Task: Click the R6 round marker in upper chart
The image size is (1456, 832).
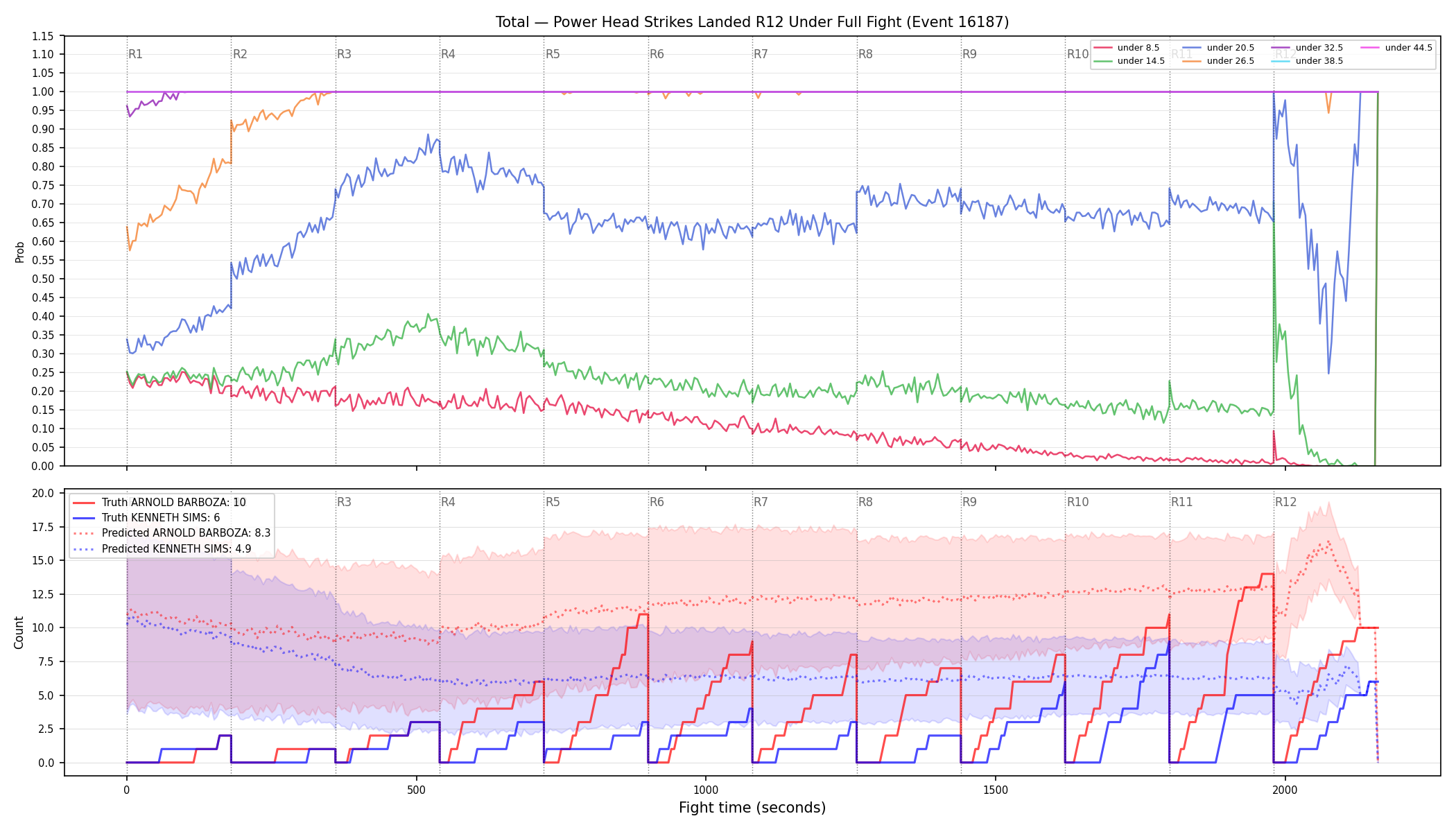Action: coord(657,54)
